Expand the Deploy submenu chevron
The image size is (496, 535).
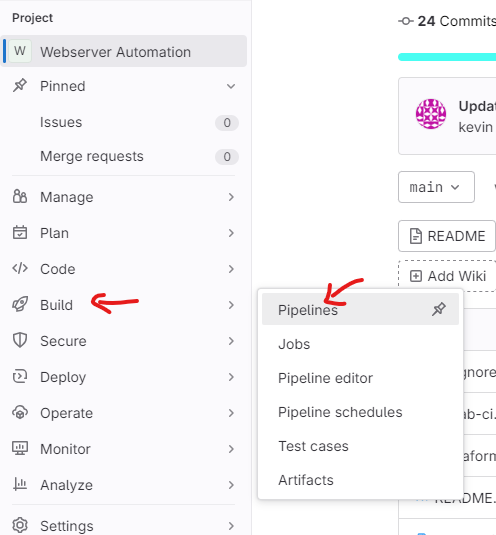[231, 377]
